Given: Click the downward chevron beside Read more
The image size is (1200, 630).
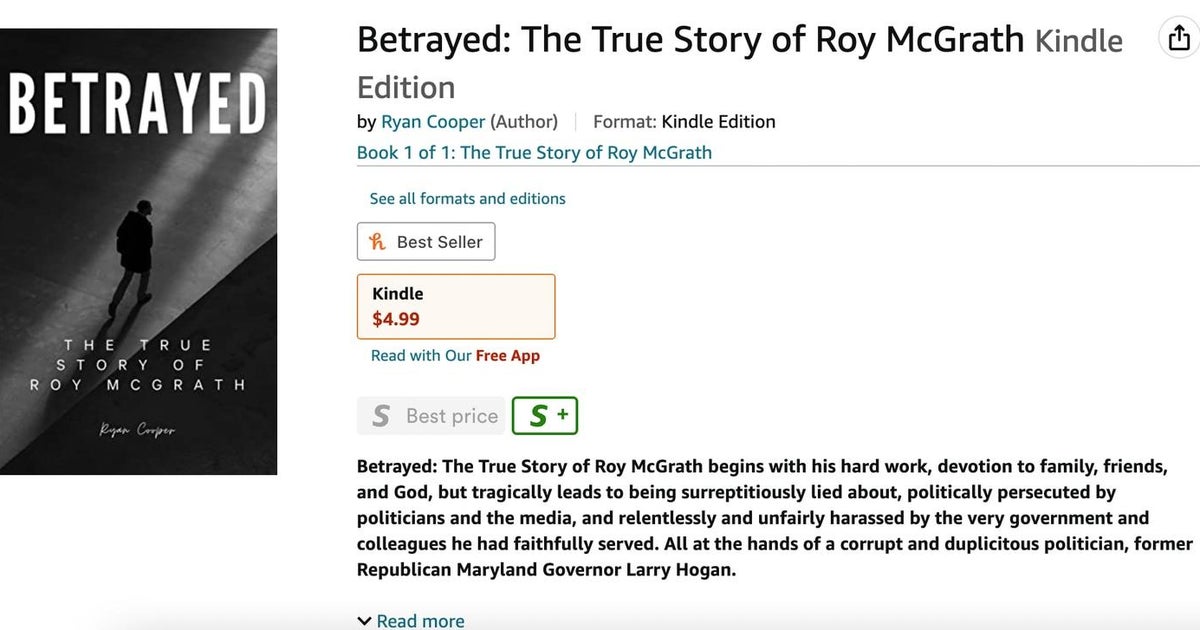Looking at the screenshot, I should point(364,620).
